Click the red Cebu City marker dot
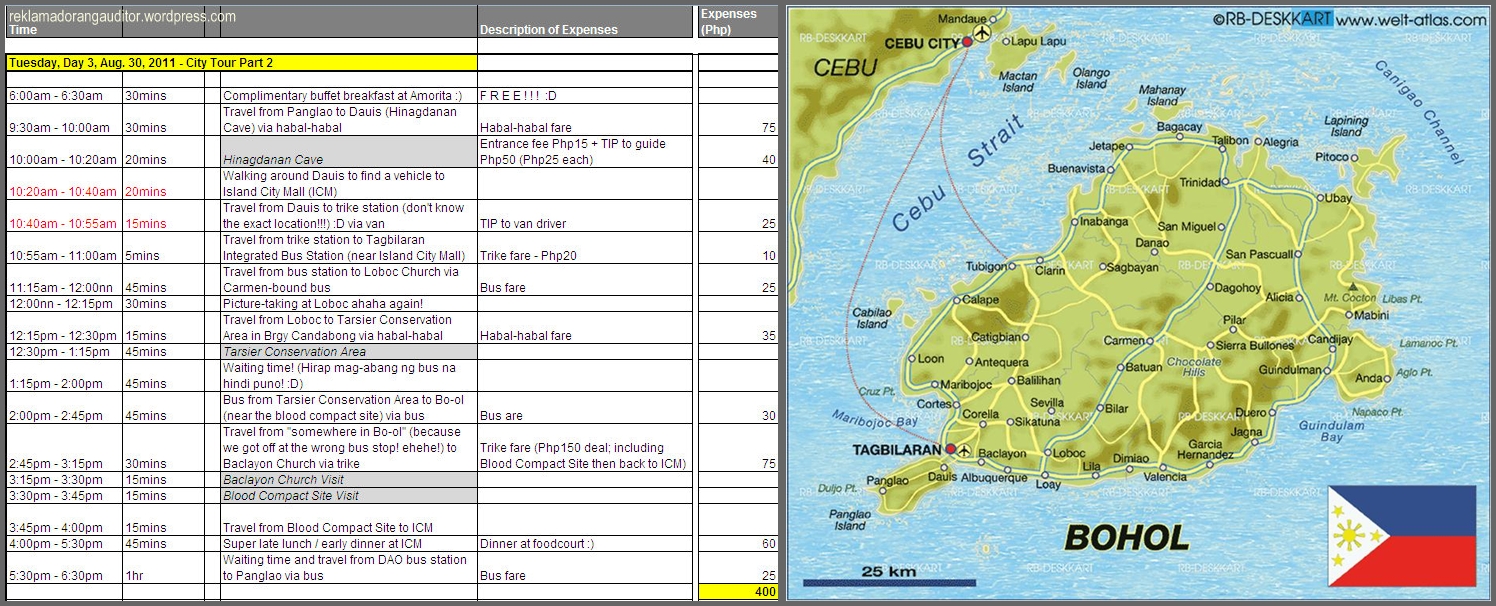The width and height of the screenshot is (1496, 606). (x=967, y=43)
